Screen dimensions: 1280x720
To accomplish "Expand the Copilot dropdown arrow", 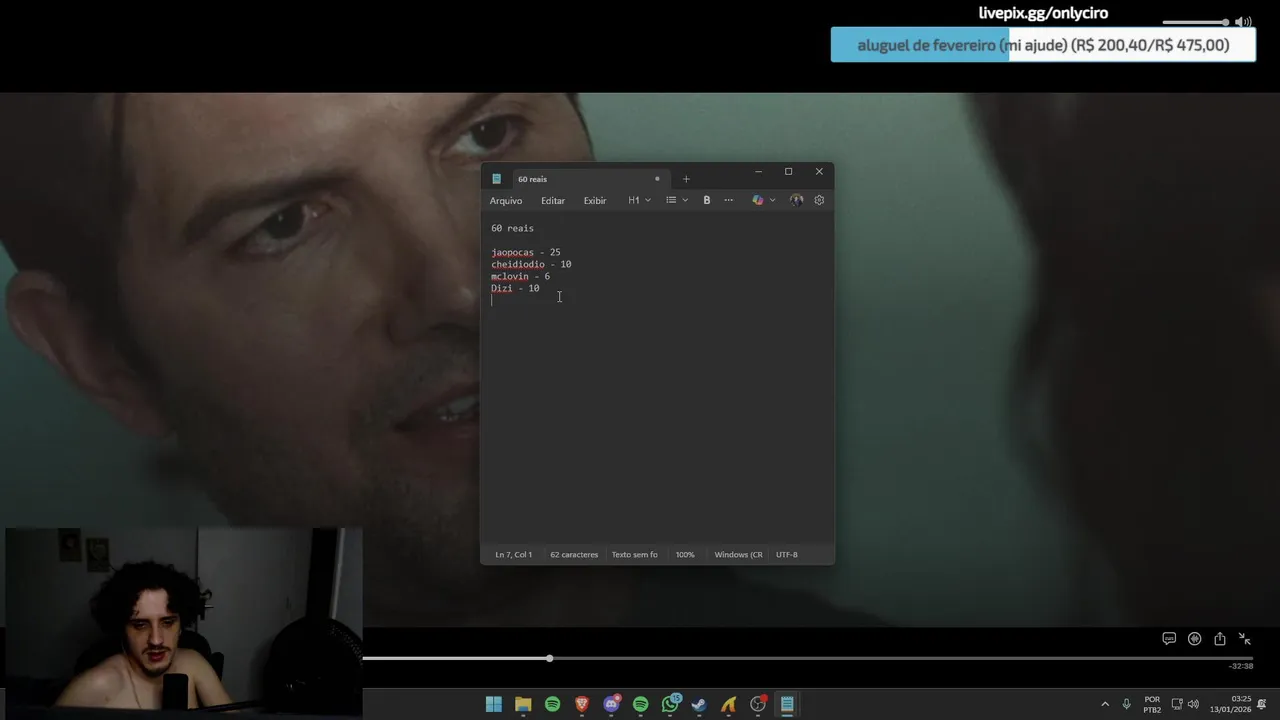I will click(772, 200).
